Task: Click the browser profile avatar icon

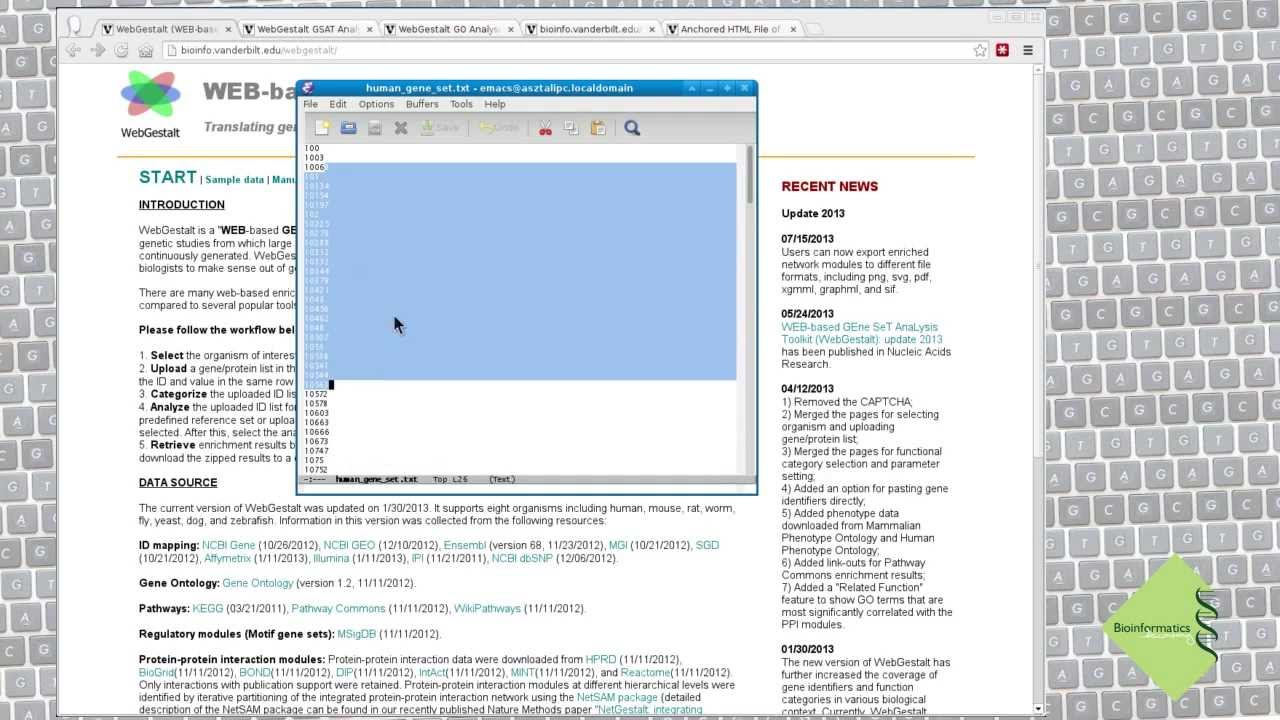Action: pyautogui.click(x=73, y=27)
